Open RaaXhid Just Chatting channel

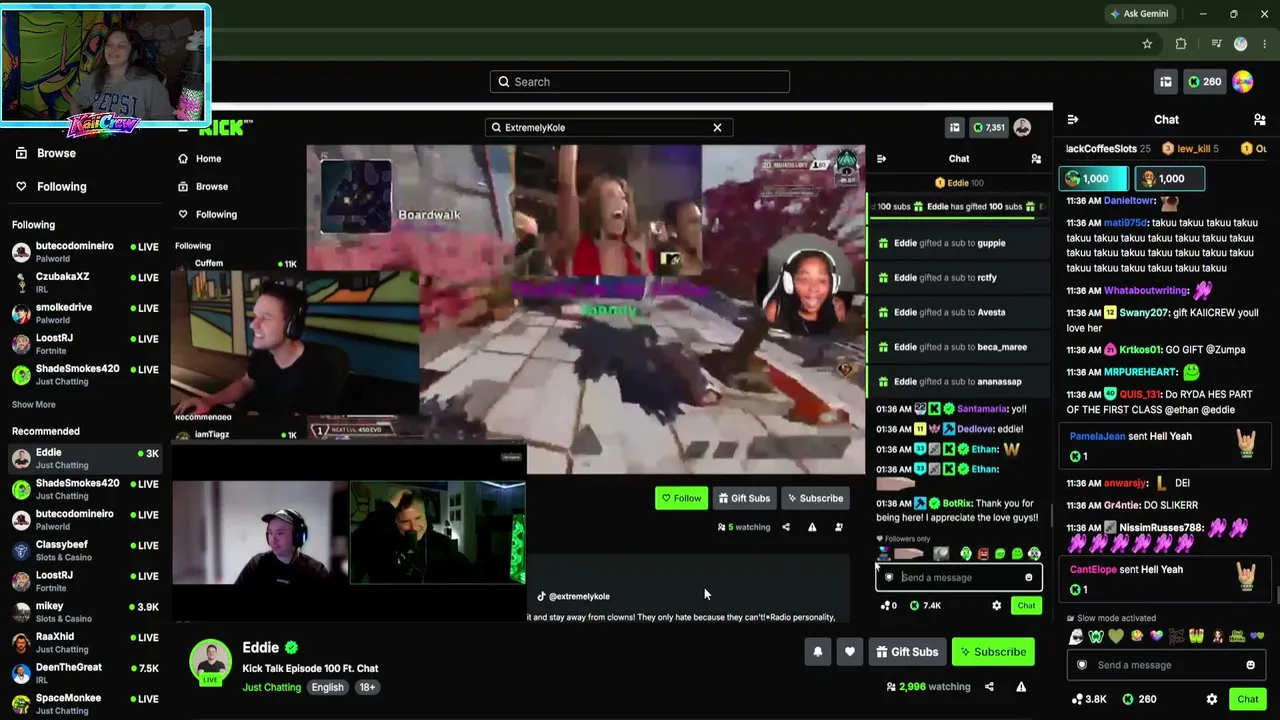click(85, 643)
